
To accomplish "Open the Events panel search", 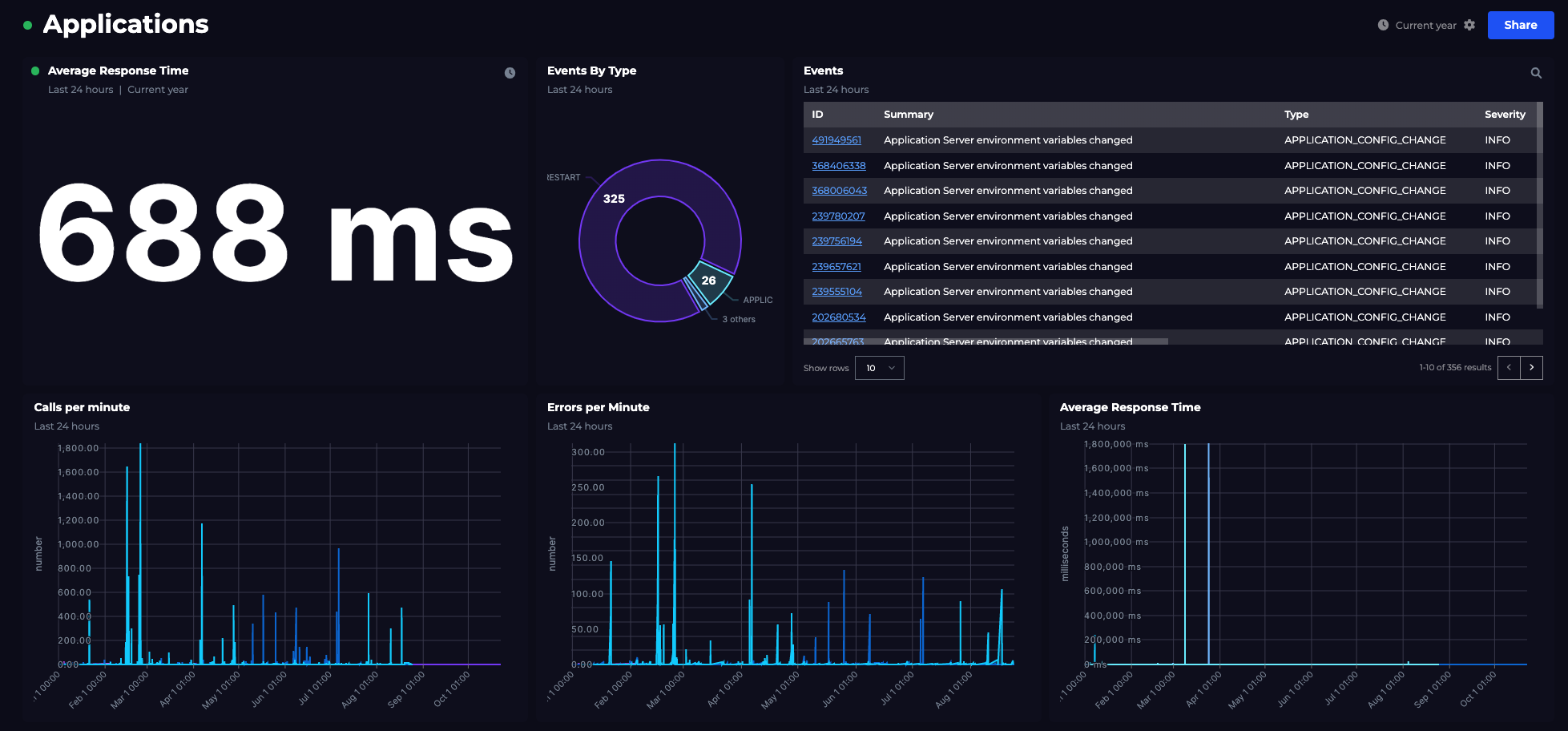I will (x=1536, y=72).
